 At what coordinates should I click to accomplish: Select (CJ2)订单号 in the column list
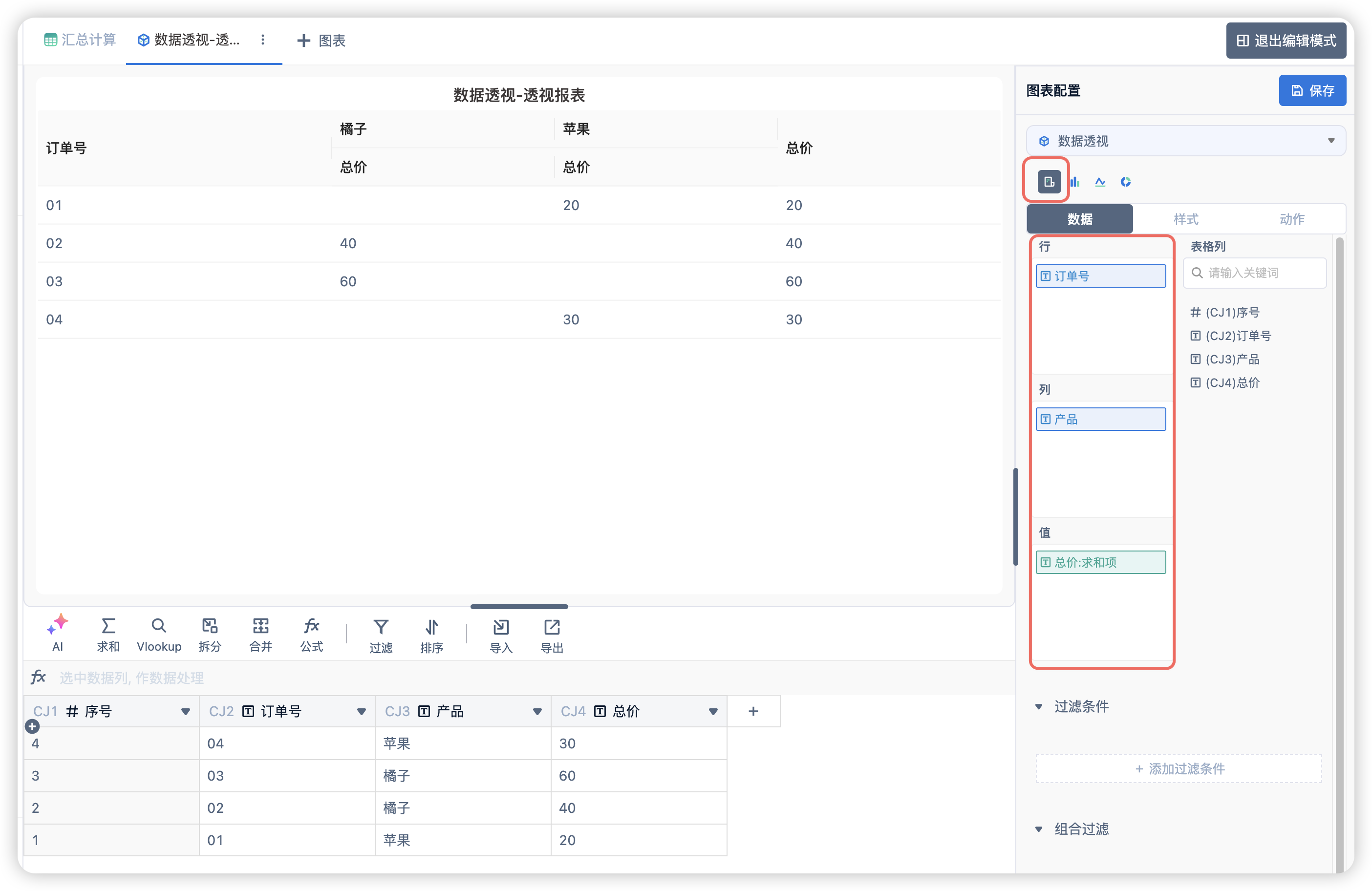pyautogui.click(x=1231, y=336)
